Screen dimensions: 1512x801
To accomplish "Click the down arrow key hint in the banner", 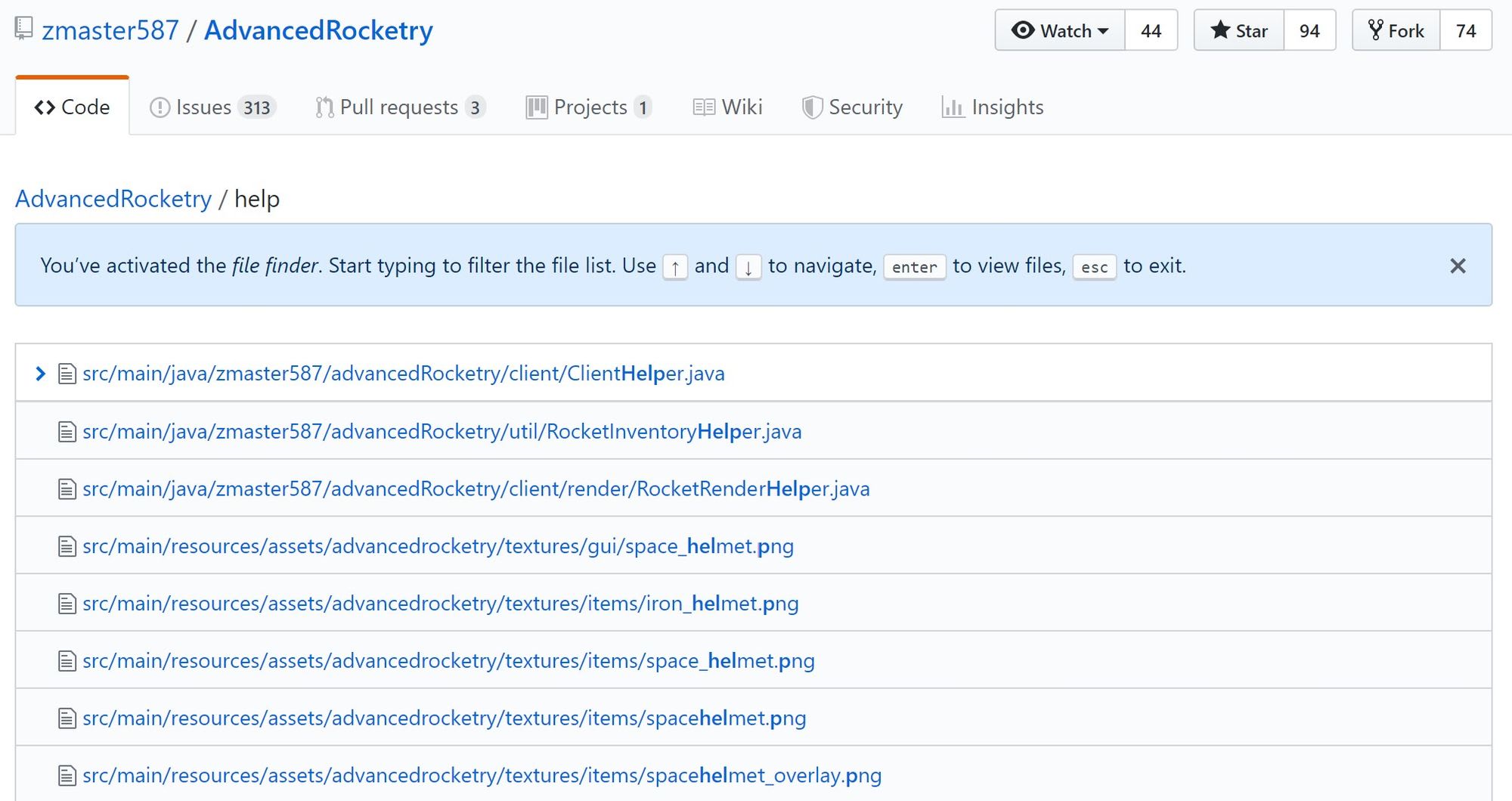I will coord(748,266).
